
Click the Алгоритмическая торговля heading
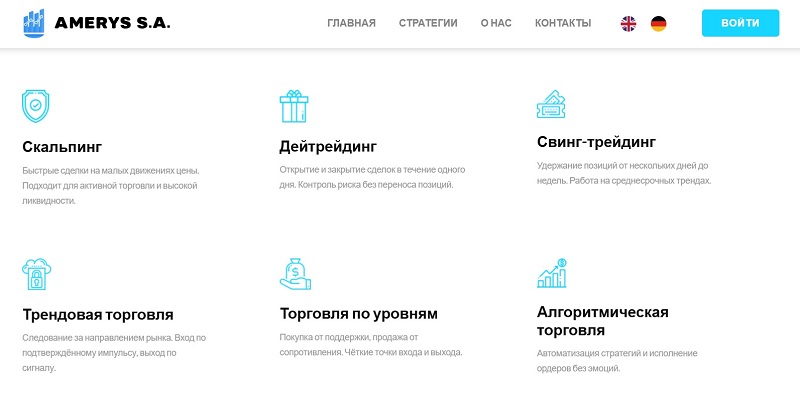click(x=602, y=321)
